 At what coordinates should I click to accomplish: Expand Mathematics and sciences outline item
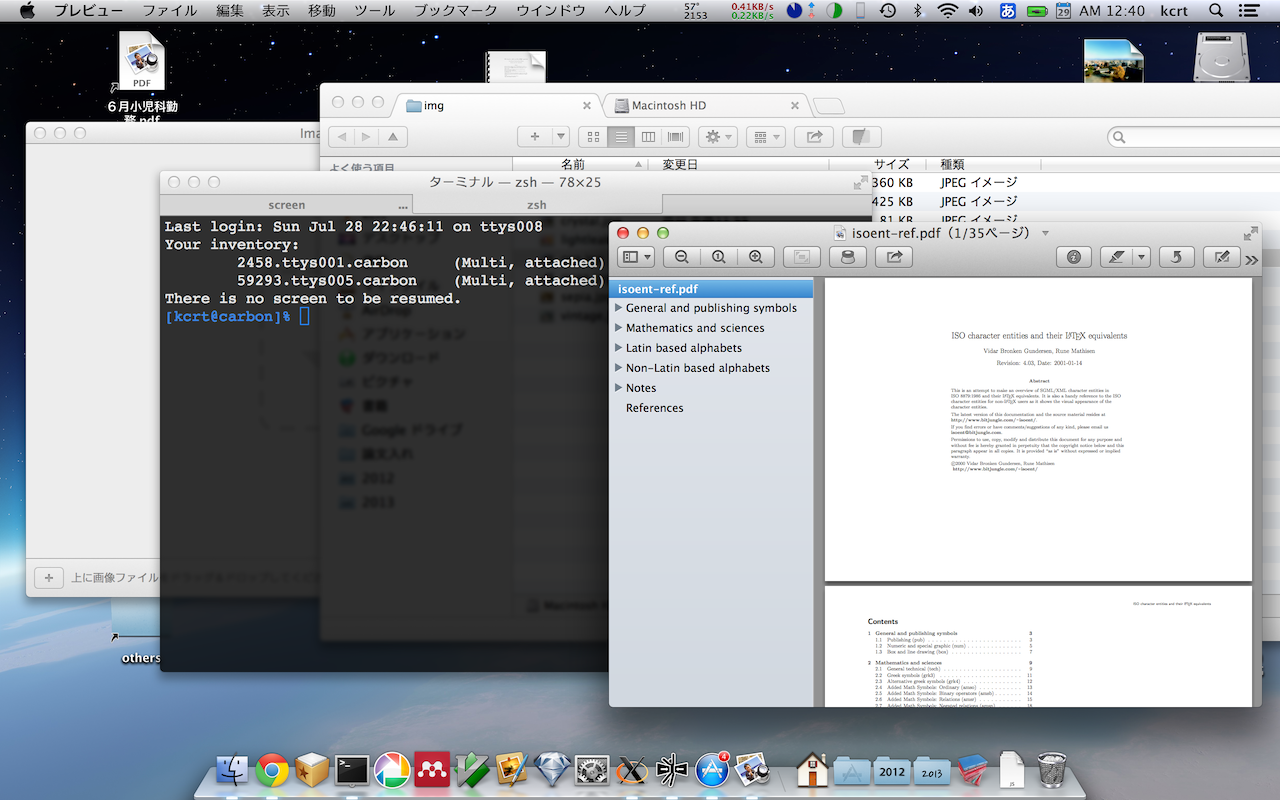click(x=619, y=328)
